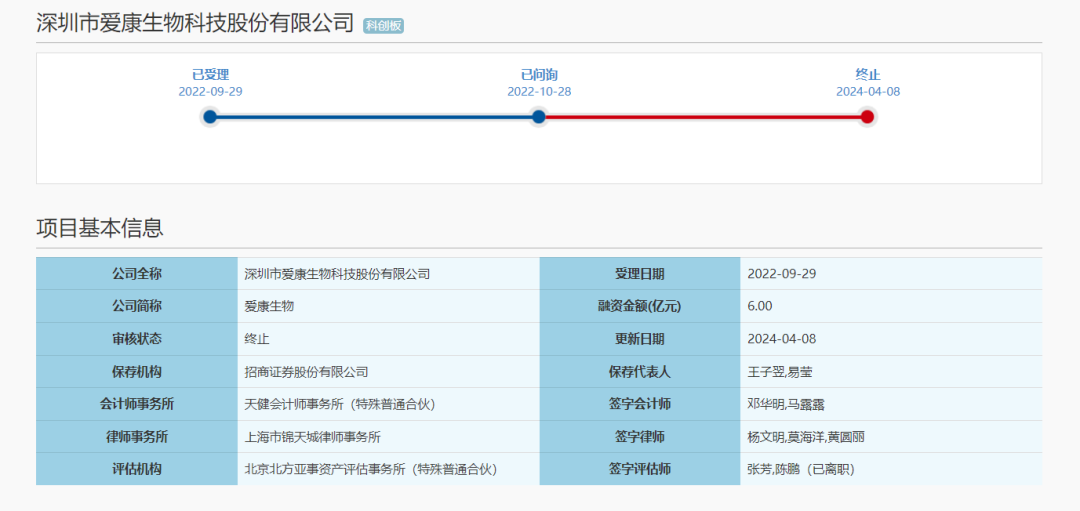Click 北京北方亚事资产评估事务所 appraisal cell
This screenshot has width=1080, height=511.
pyautogui.click(x=371, y=469)
